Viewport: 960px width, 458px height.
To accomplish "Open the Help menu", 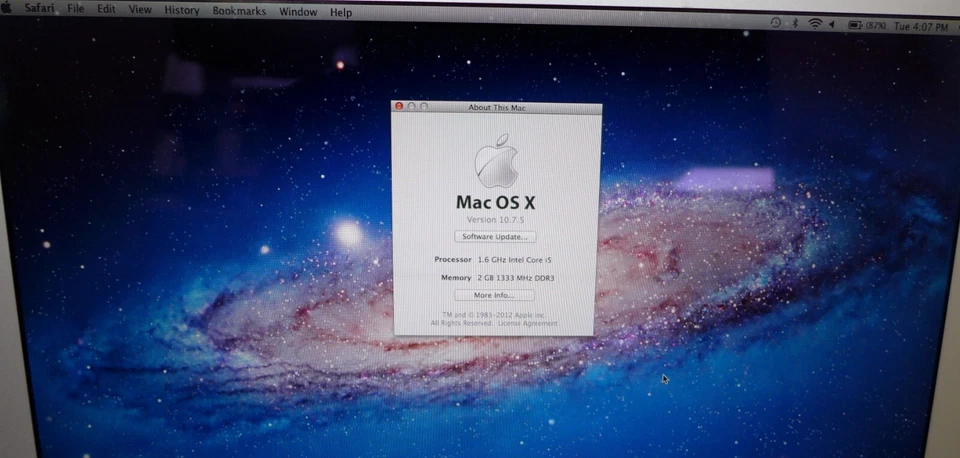I will (341, 12).
